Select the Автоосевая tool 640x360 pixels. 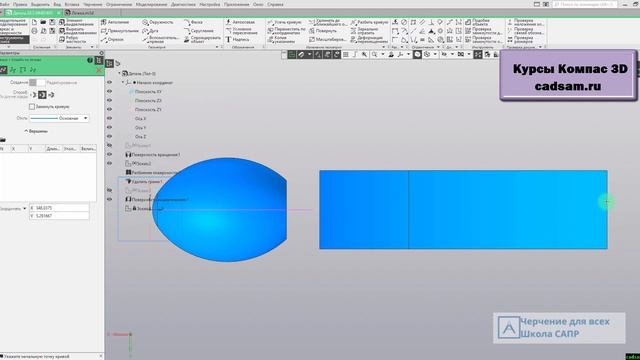click(240, 22)
